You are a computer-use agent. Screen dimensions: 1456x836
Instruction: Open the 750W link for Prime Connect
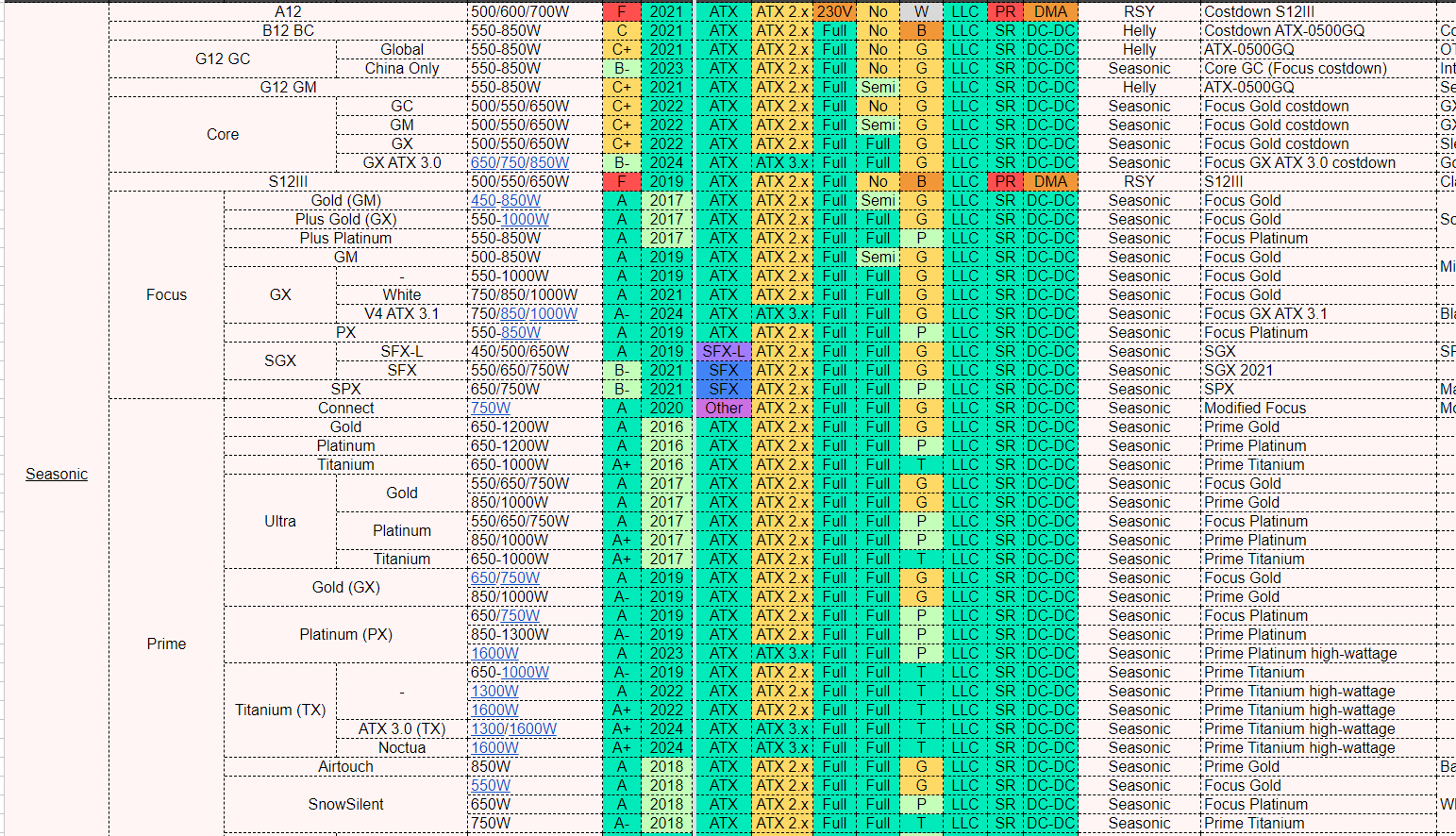491,408
